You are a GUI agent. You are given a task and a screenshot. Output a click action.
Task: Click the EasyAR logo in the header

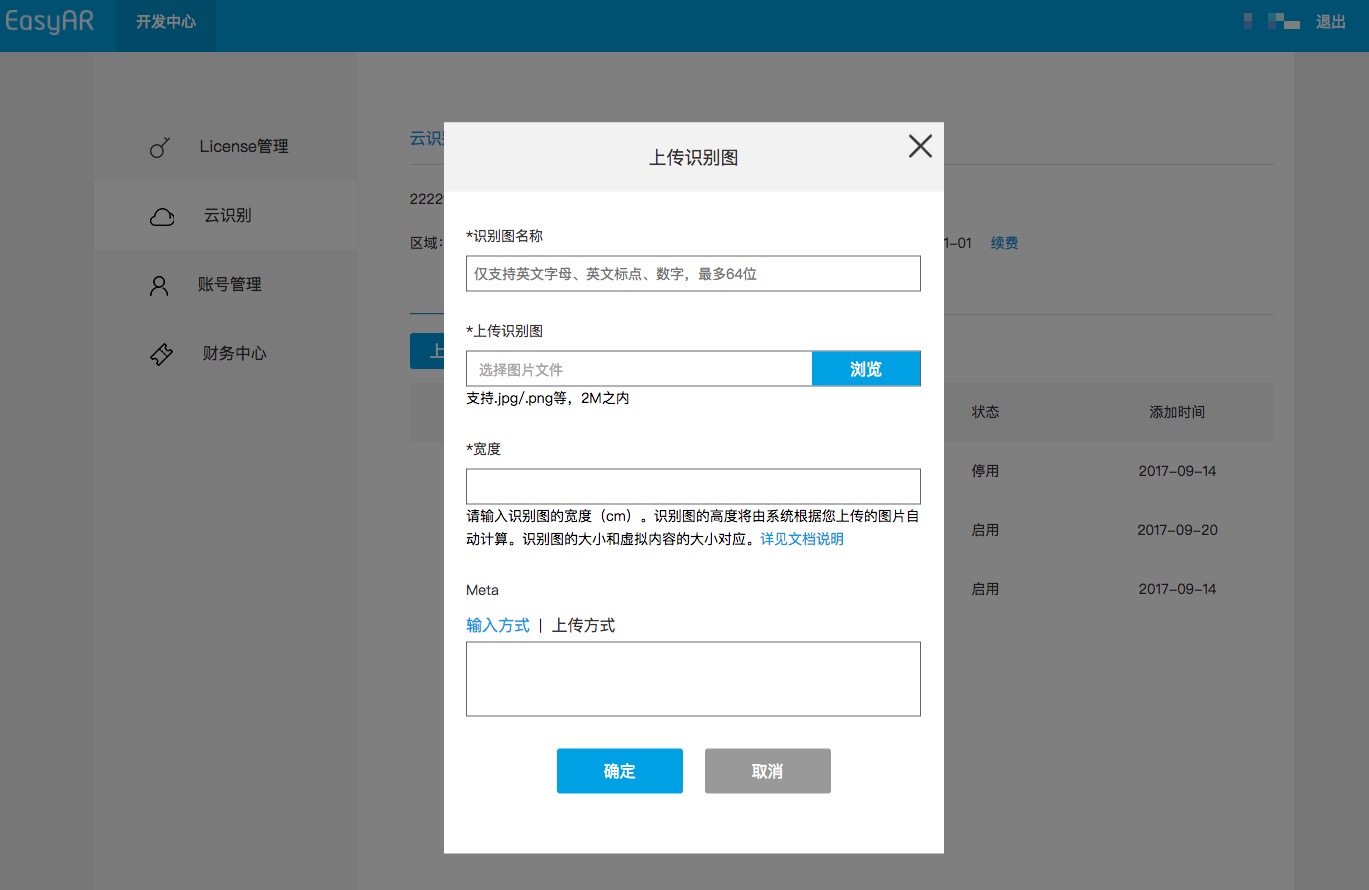tap(51, 24)
